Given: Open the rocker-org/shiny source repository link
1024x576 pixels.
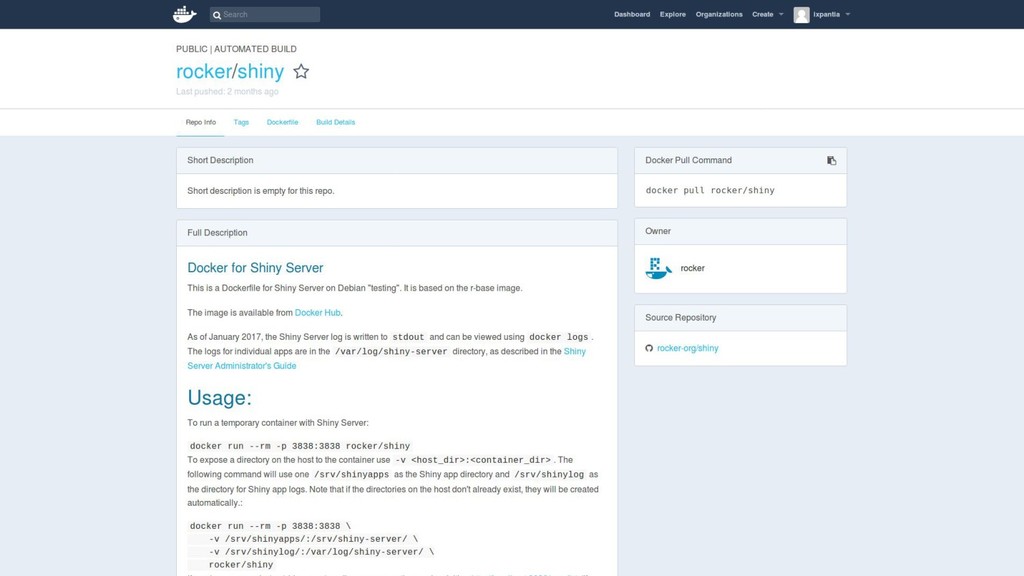Looking at the screenshot, I should point(688,348).
